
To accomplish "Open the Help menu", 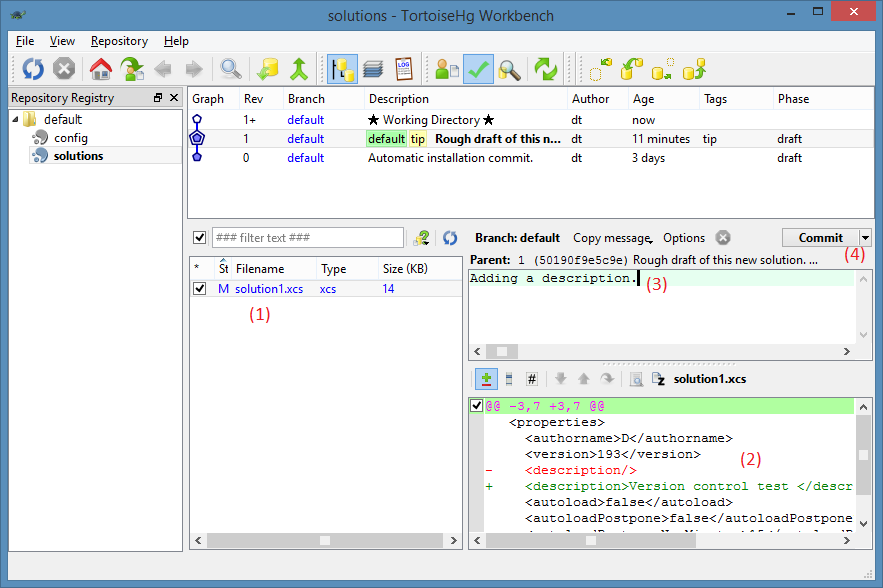I will [176, 41].
